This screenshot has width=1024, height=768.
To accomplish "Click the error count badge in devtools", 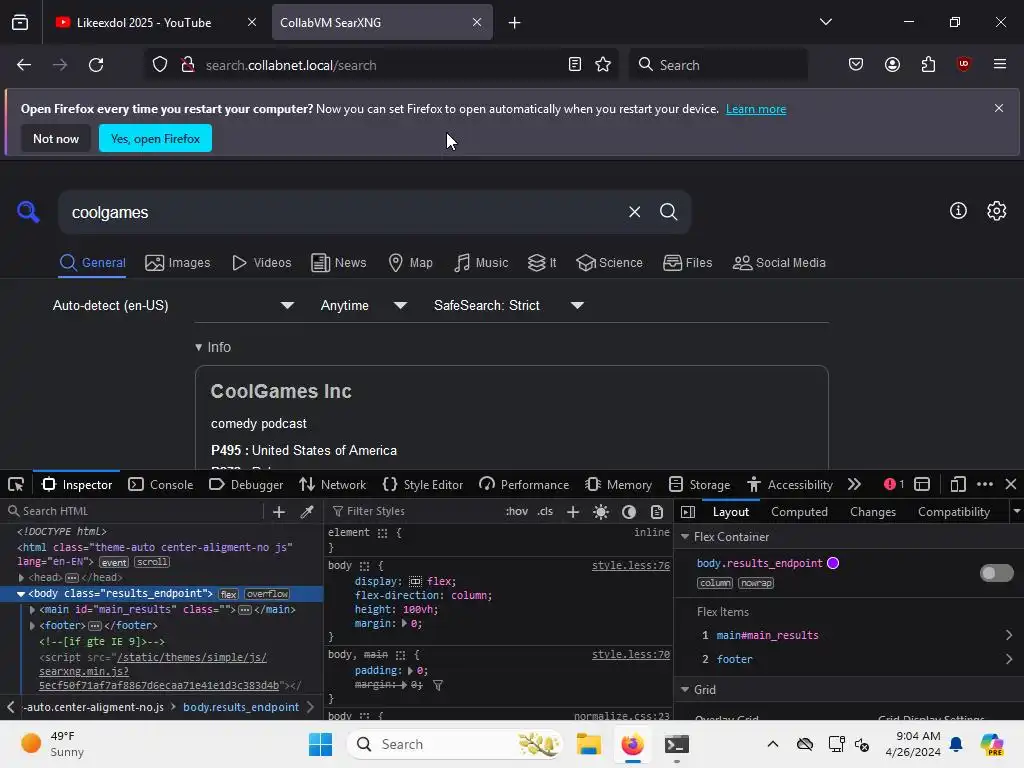I will coord(894,485).
